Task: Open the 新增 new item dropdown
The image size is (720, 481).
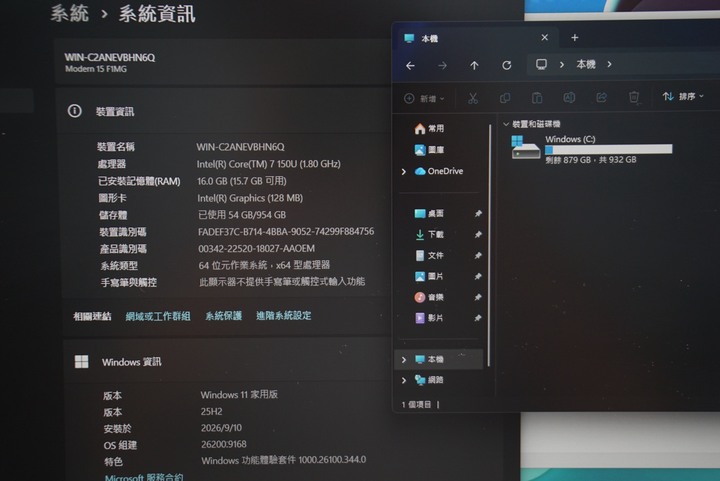Action: coord(424,99)
